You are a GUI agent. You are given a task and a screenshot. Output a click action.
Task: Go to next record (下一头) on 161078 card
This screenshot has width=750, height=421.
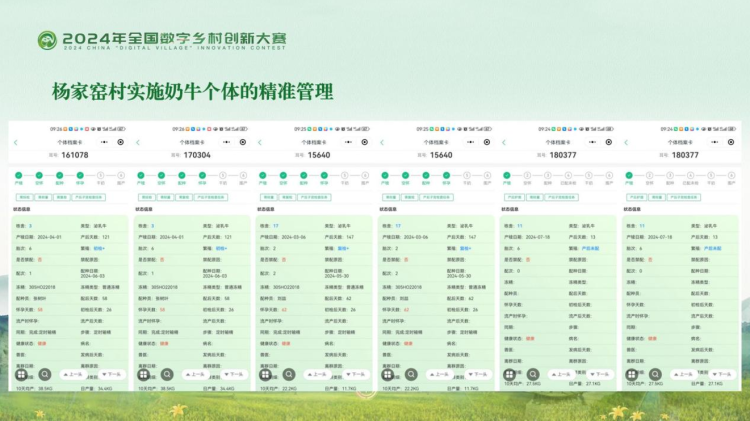[x=110, y=374]
